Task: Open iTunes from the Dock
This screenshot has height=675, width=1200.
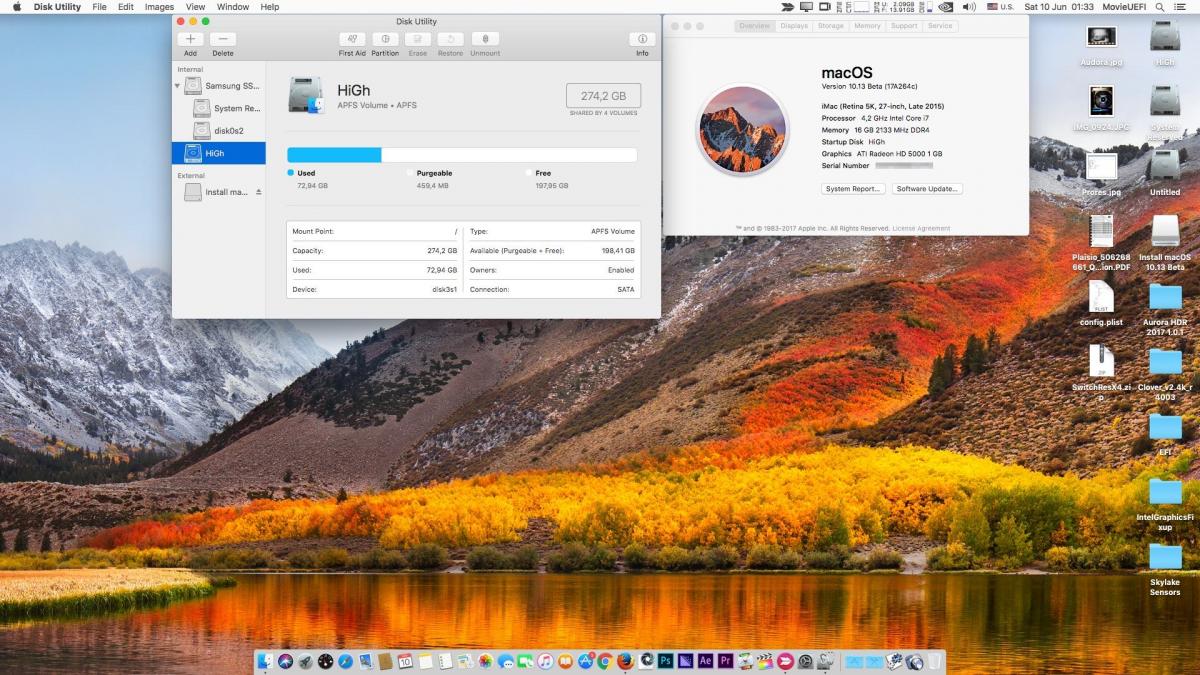Action: coord(545,661)
